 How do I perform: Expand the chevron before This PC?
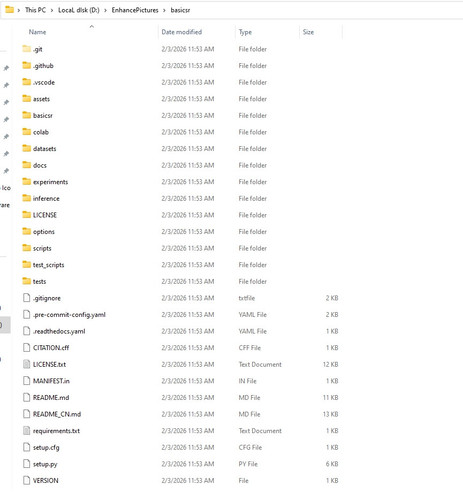pyautogui.click(x=19, y=10)
